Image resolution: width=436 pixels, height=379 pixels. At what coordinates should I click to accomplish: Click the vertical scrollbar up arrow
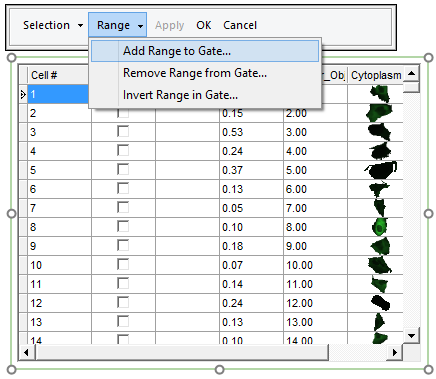point(411,73)
